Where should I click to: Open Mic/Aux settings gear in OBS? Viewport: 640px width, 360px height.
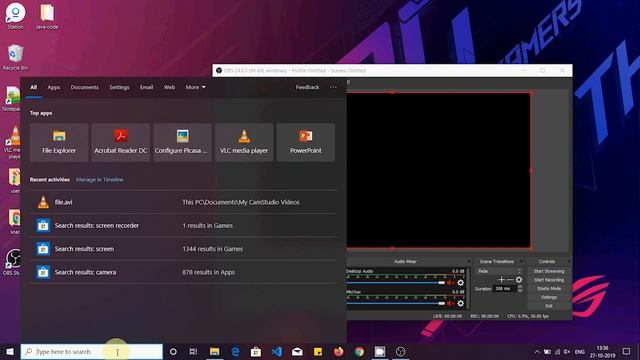(x=460, y=303)
